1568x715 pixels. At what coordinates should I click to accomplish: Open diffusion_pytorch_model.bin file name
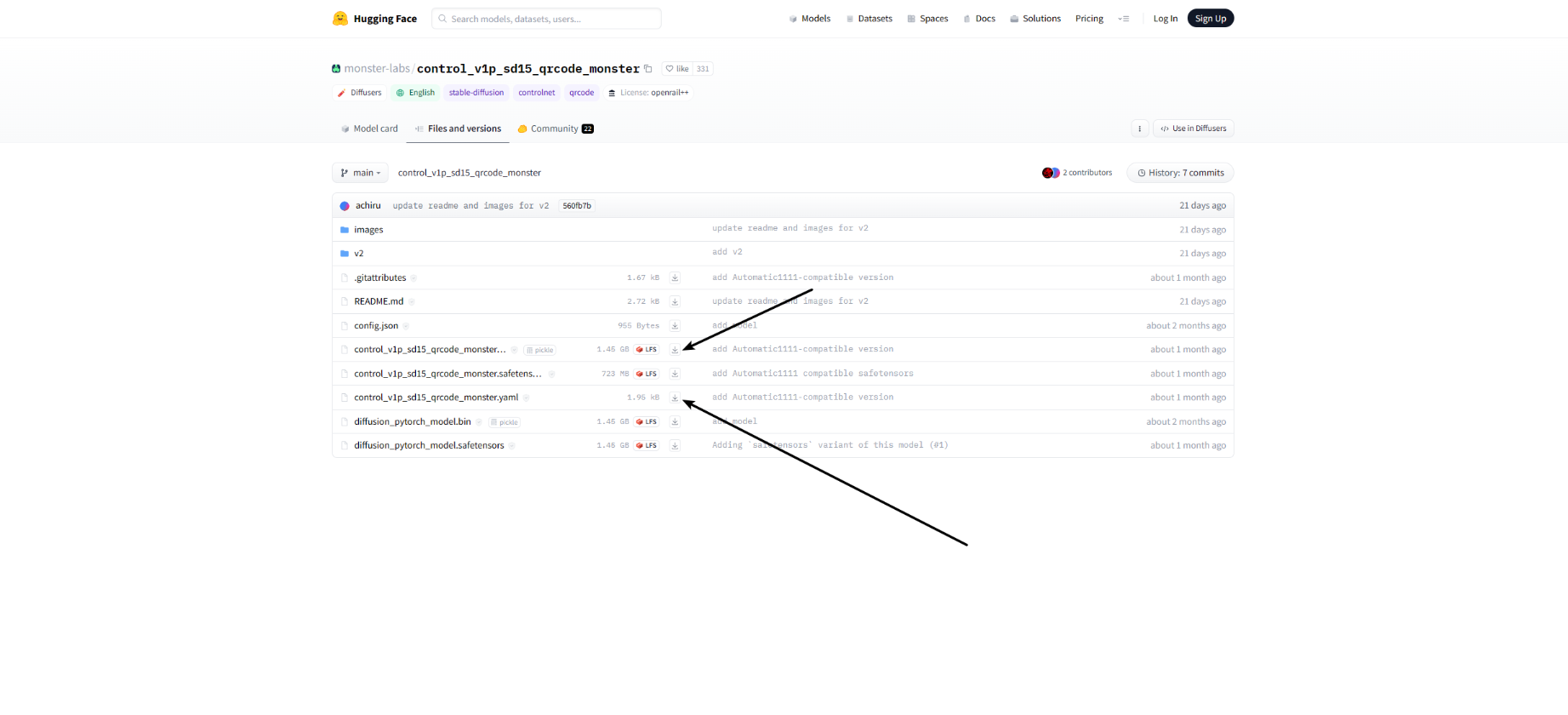[413, 422]
